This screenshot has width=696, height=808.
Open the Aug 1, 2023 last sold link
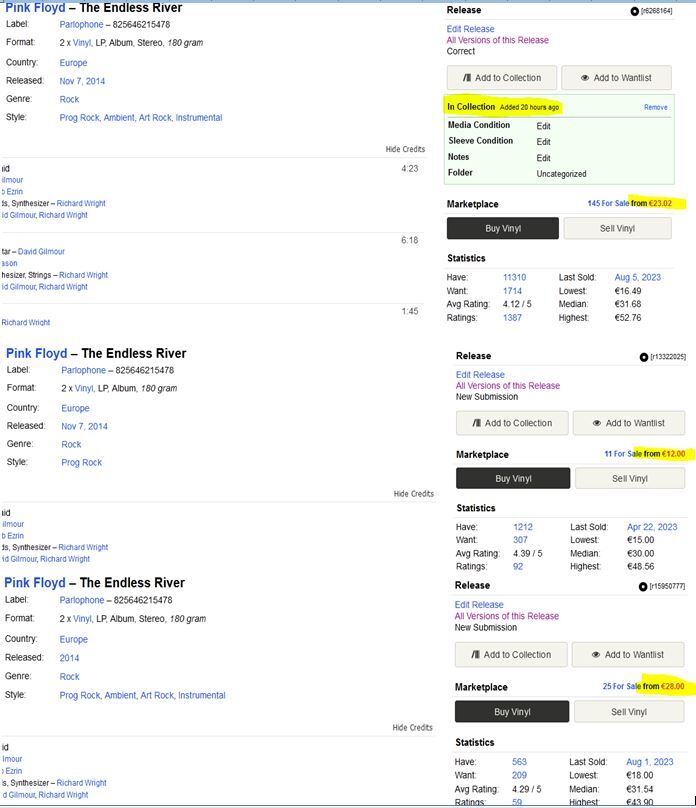point(649,762)
